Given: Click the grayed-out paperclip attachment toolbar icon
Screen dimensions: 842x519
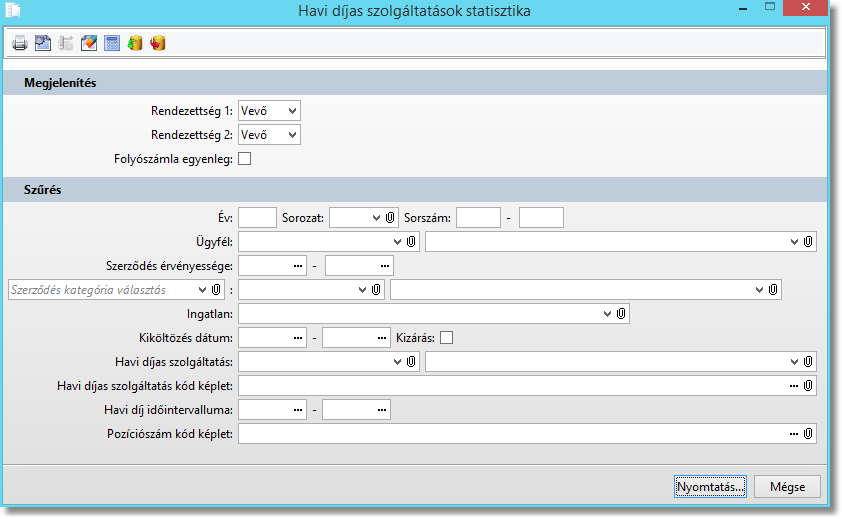Looking at the screenshot, I should (x=66, y=43).
